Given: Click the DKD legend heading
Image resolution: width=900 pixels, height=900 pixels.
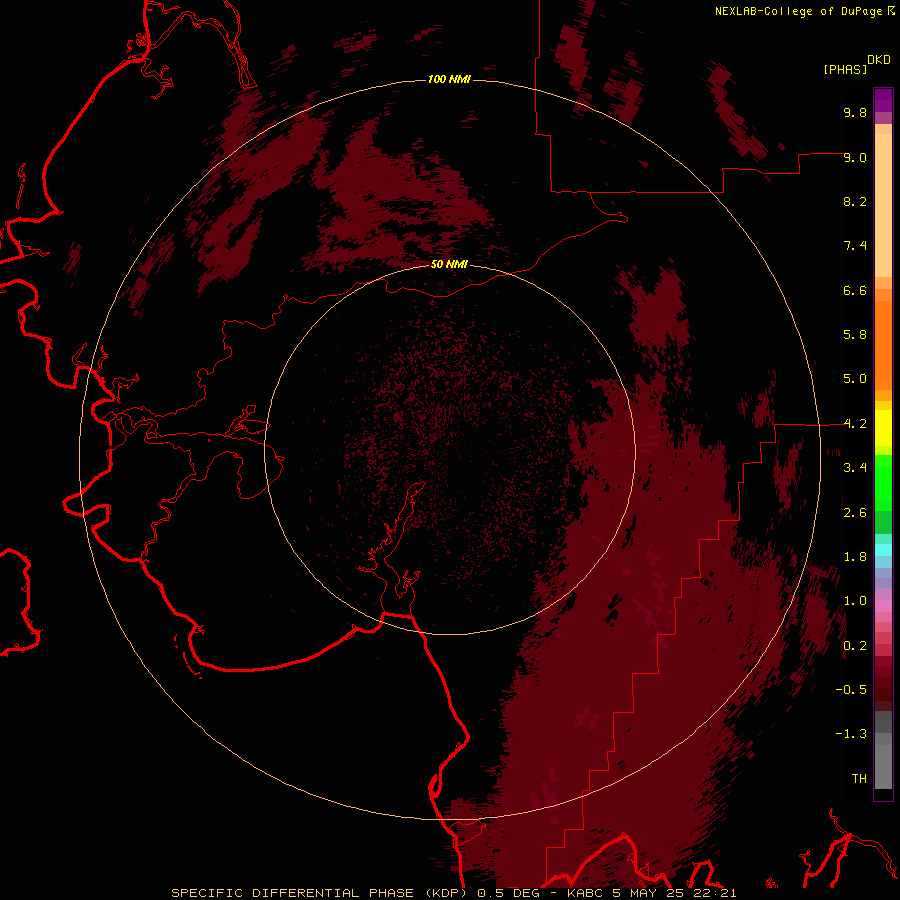Looking at the screenshot, I should [879, 60].
